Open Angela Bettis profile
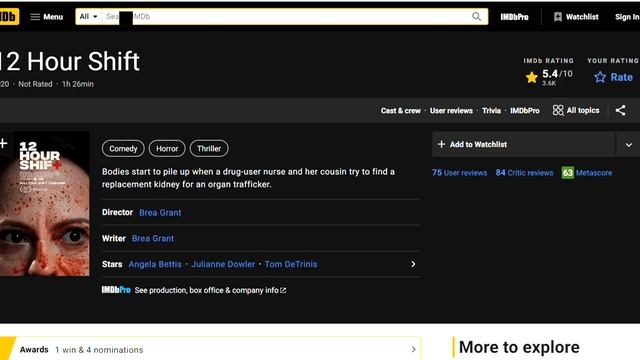This screenshot has height=360, width=640. pyautogui.click(x=155, y=264)
